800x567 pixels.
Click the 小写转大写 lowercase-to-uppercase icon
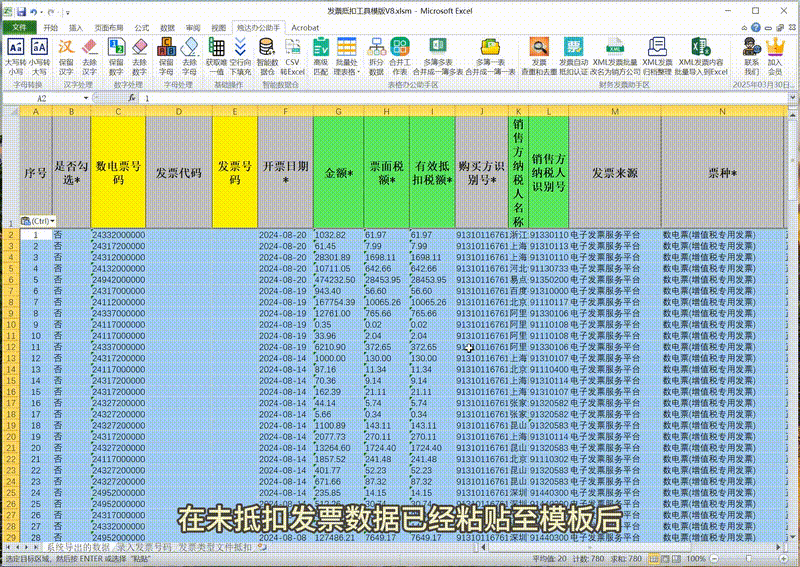click(x=39, y=47)
